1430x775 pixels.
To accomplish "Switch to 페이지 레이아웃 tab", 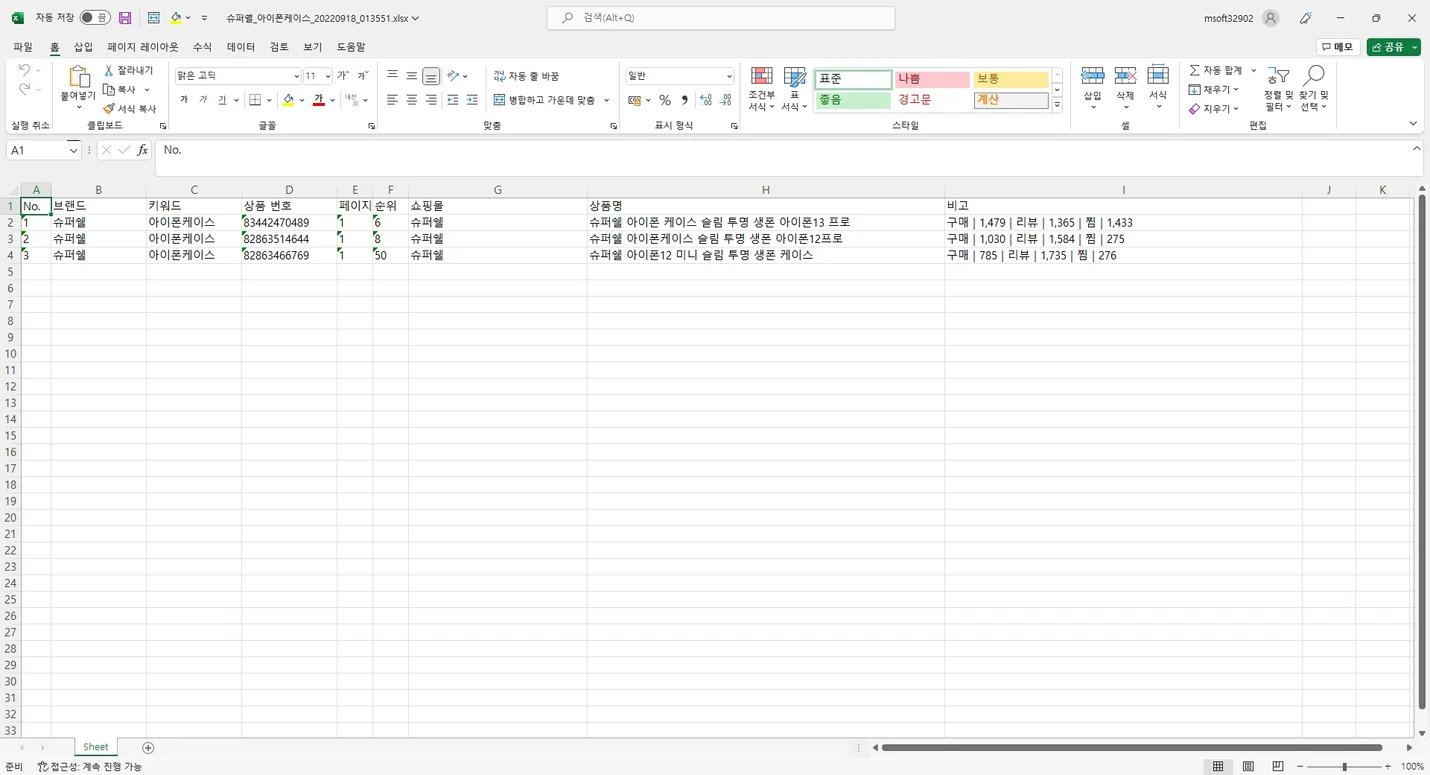I will pyautogui.click(x=143, y=47).
